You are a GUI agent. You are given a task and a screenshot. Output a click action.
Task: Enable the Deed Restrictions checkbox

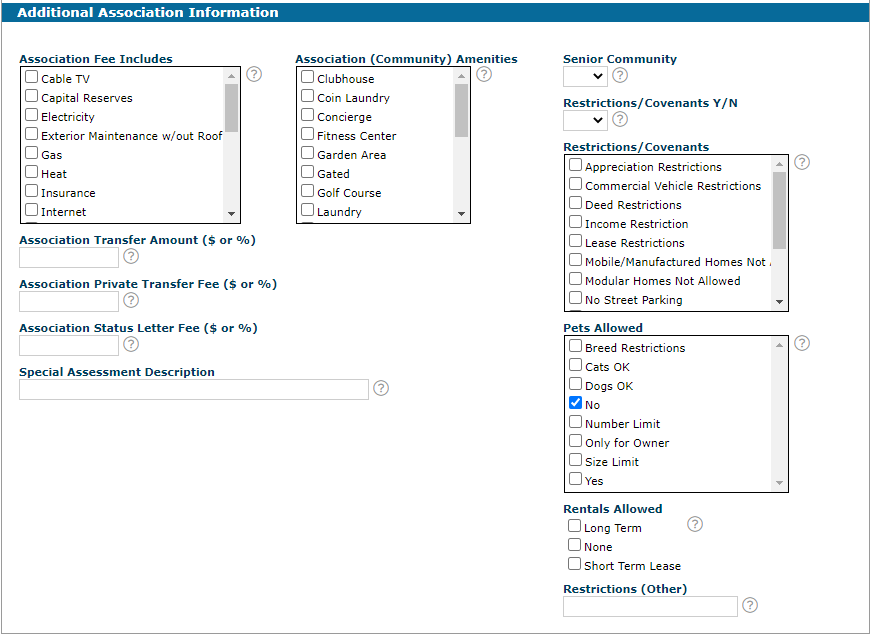coord(575,203)
